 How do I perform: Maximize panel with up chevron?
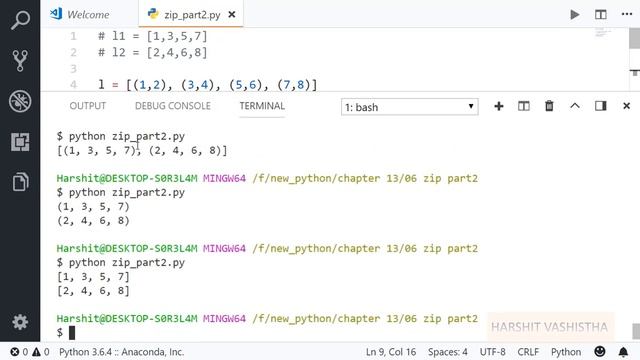pos(575,106)
